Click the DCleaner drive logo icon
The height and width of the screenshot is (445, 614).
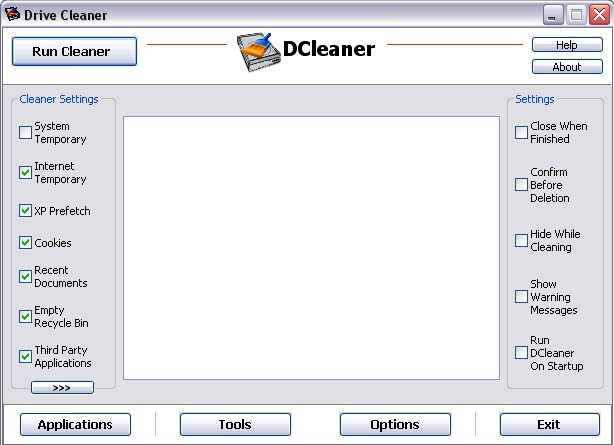click(259, 52)
